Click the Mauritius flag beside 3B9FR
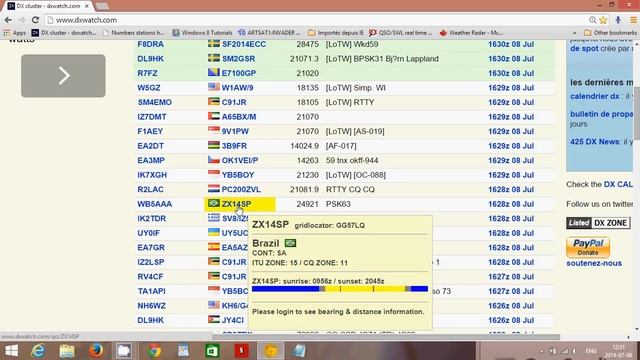640x360 pixels. pos(213,145)
